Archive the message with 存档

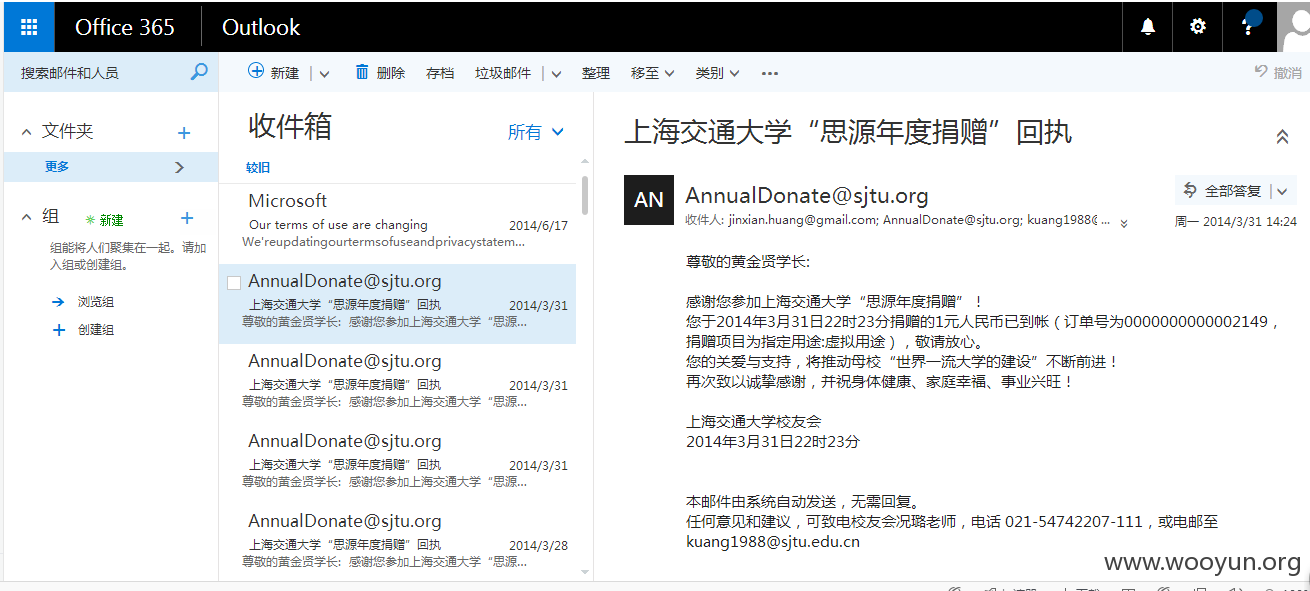[x=440, y=73]
